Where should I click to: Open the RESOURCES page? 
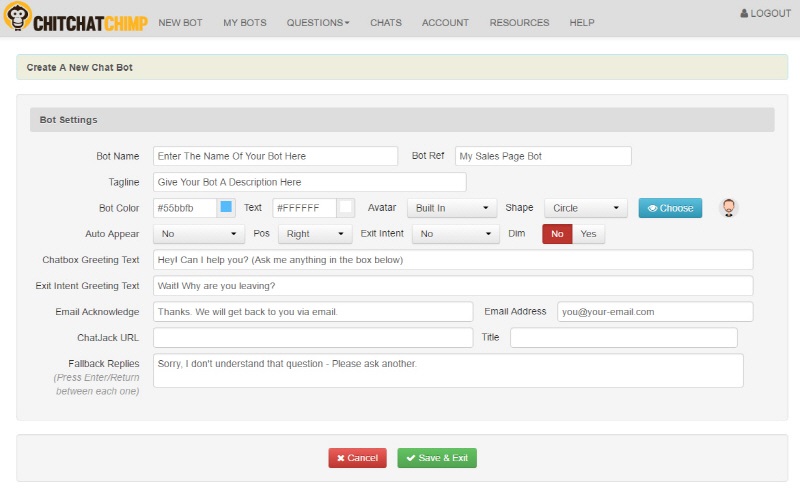(519, 22)
